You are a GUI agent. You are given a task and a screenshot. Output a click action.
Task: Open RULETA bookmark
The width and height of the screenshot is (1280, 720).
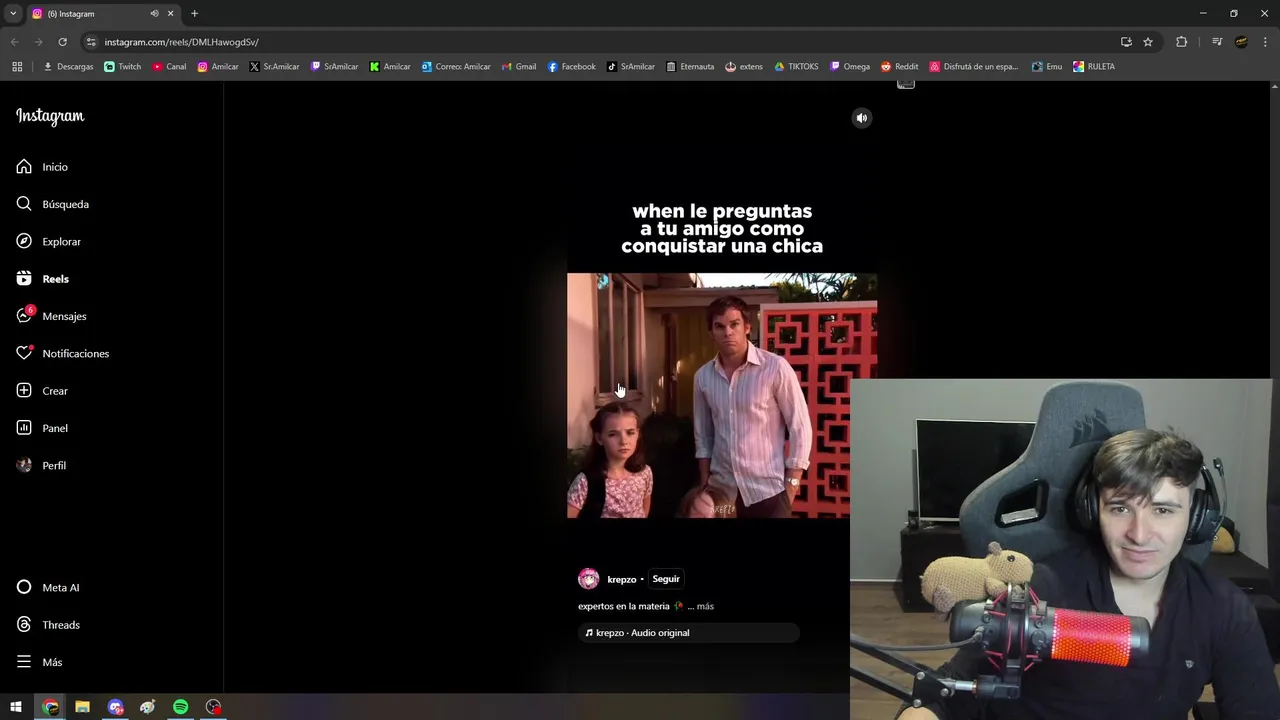point(1094,67)
